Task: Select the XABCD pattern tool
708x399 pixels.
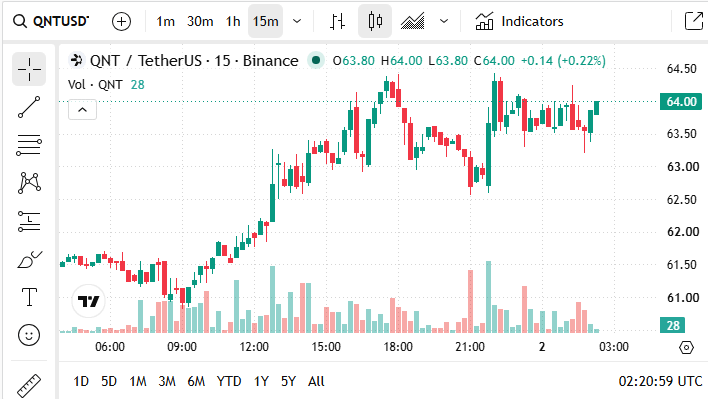Action: click(29, 183)
